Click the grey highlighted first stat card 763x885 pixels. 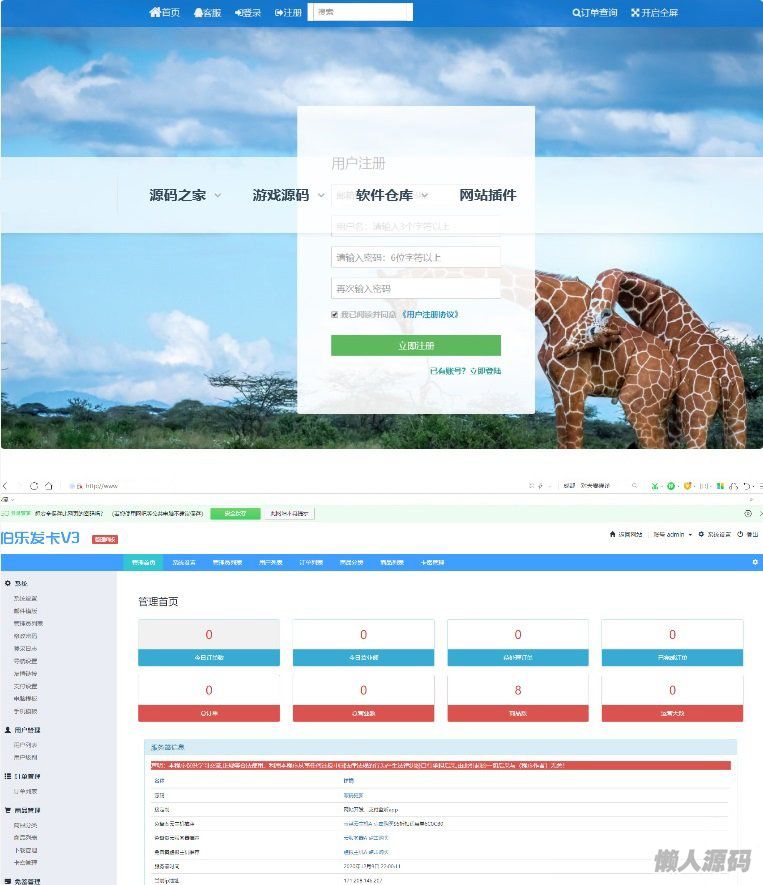(209, 643)
